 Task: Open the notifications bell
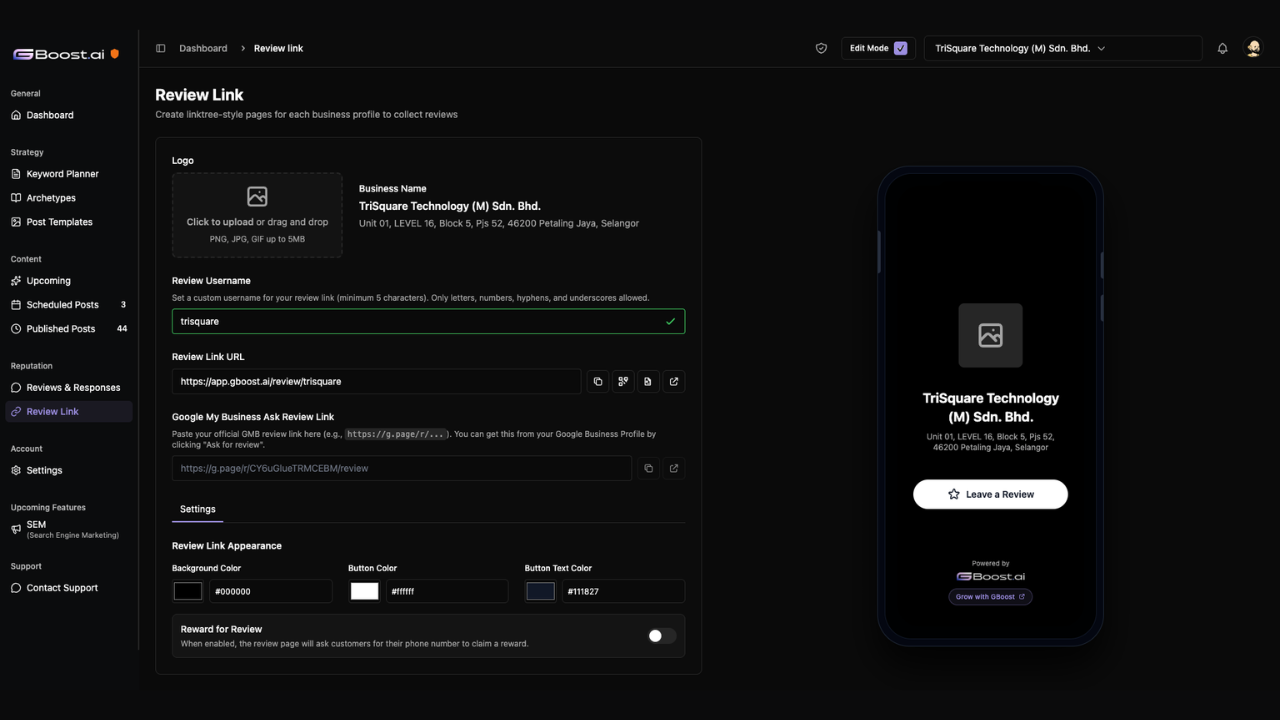coord(1222,48)
